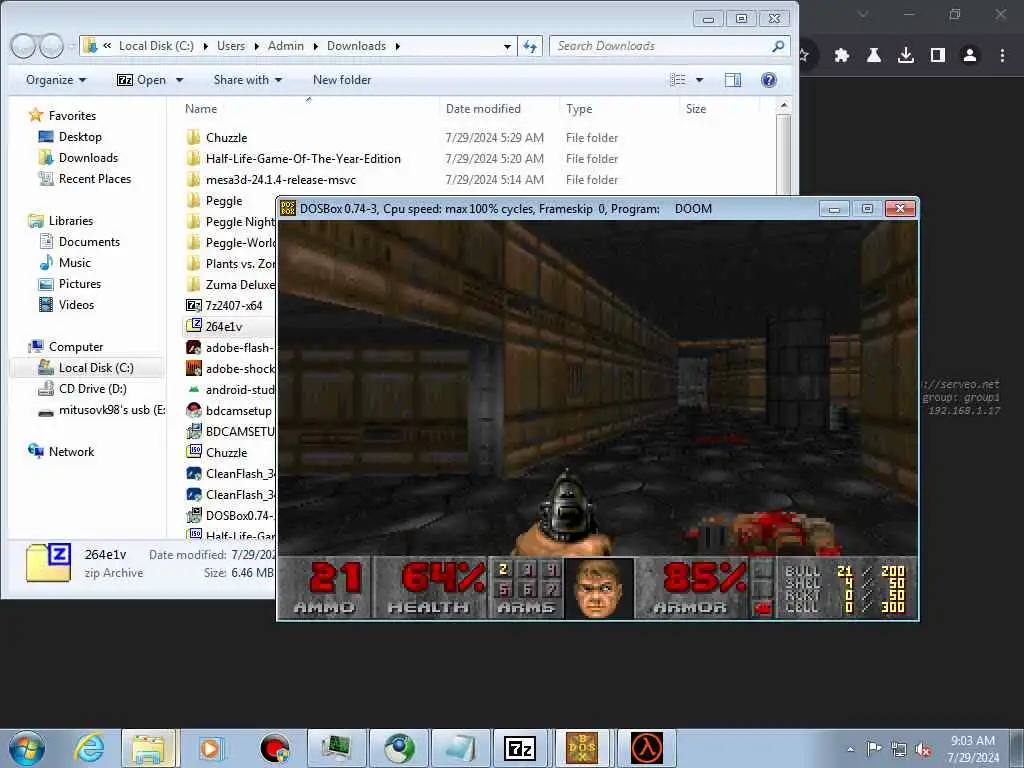The width and height of the screenshot is (1024, 768).
Task: Switch to DOSBox taskbar button
Action: click(582, 748)
